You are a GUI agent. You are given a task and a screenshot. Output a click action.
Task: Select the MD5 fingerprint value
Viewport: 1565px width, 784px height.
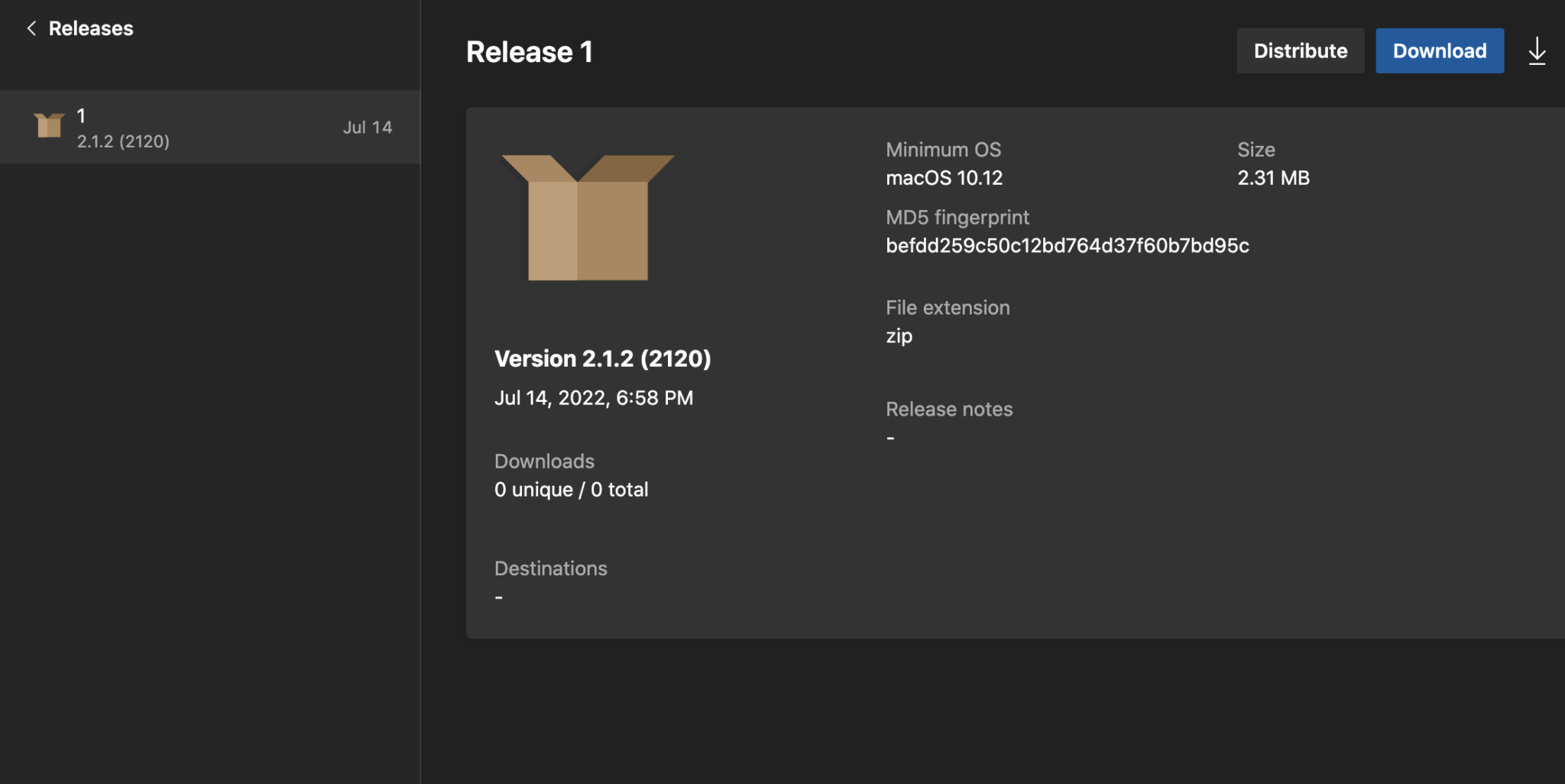tap(1067, 245)
